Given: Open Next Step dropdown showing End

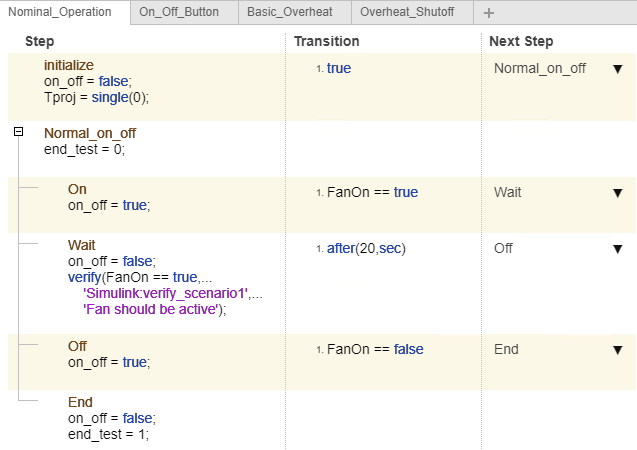Looking at the screenshot, I should [x=617, y=349].
